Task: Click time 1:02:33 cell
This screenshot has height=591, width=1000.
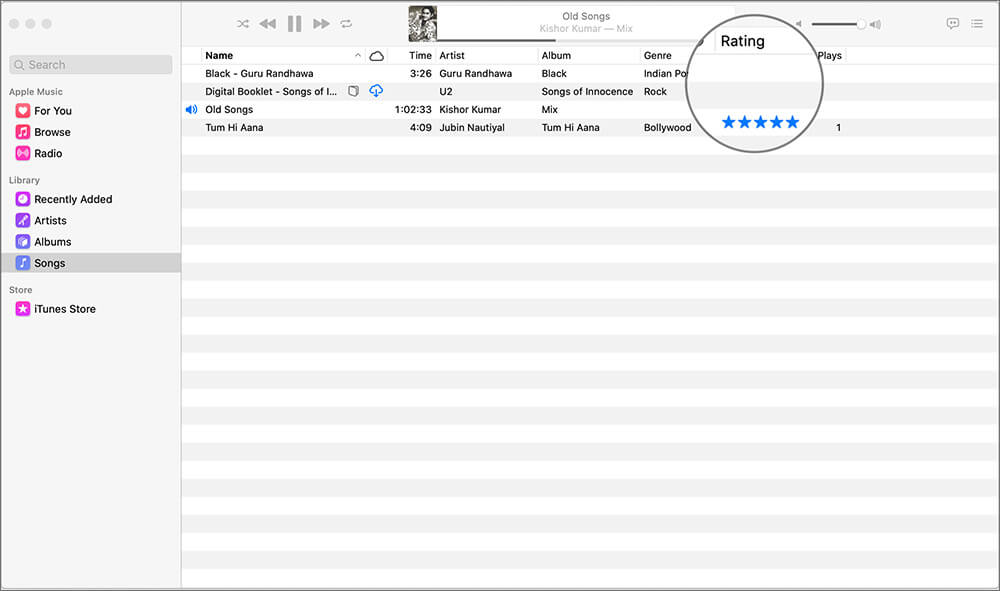Action: tap(413, 109)
